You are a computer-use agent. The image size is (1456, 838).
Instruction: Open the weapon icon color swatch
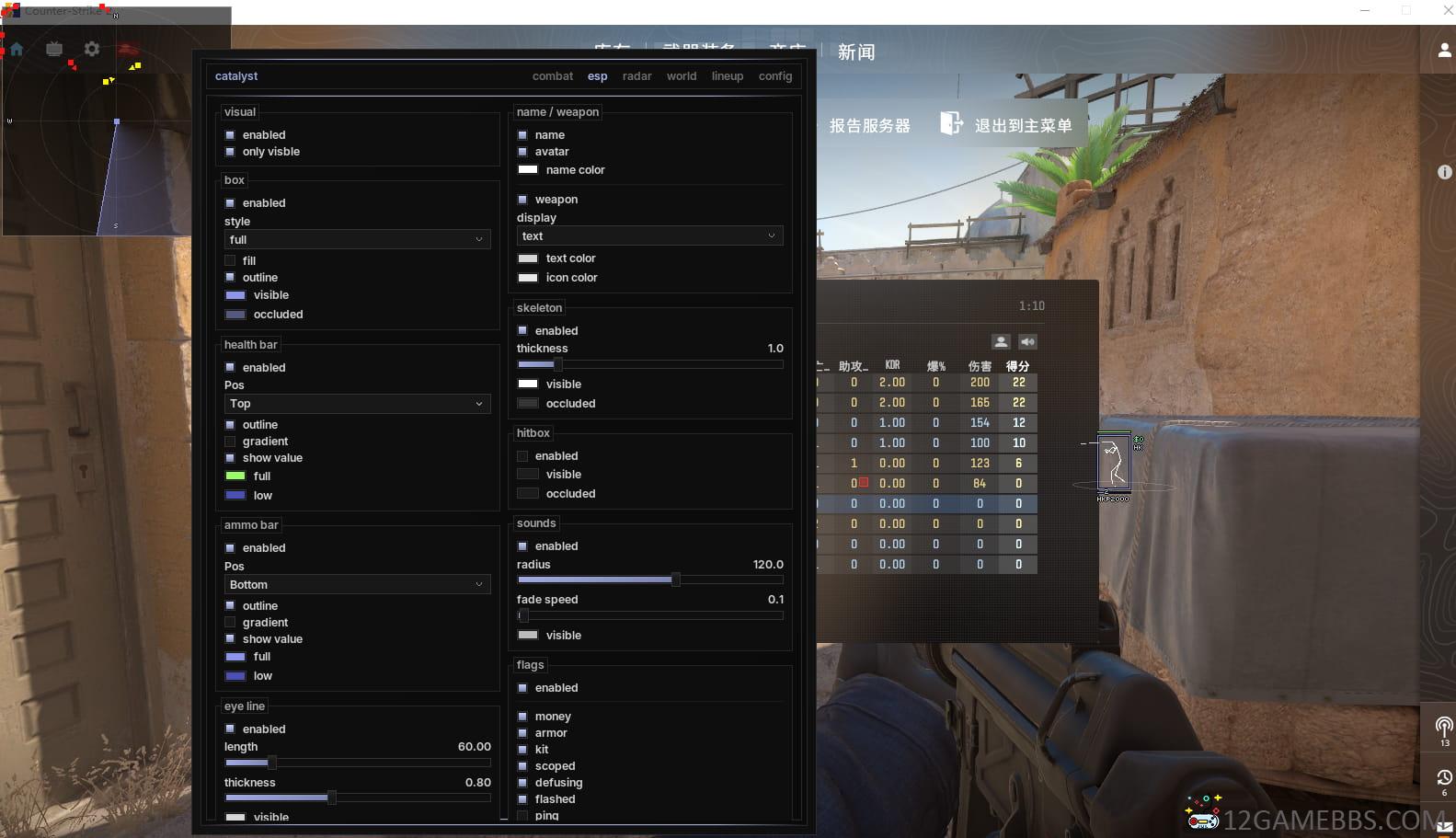click(x=528, y=278)
